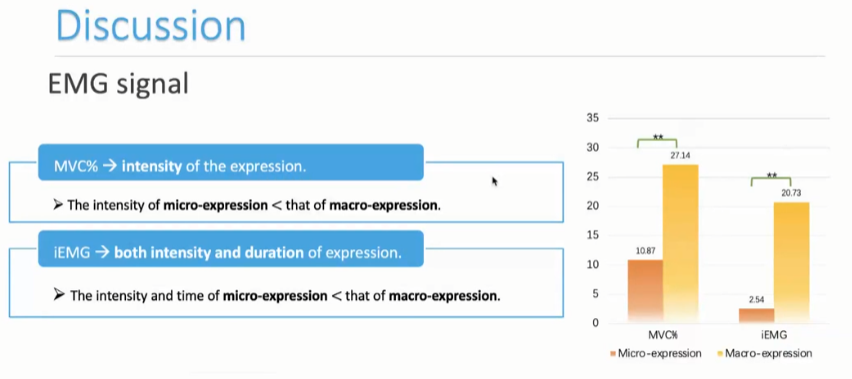Click the arrow bullet before 'The intensity and time'

point(59,295)
